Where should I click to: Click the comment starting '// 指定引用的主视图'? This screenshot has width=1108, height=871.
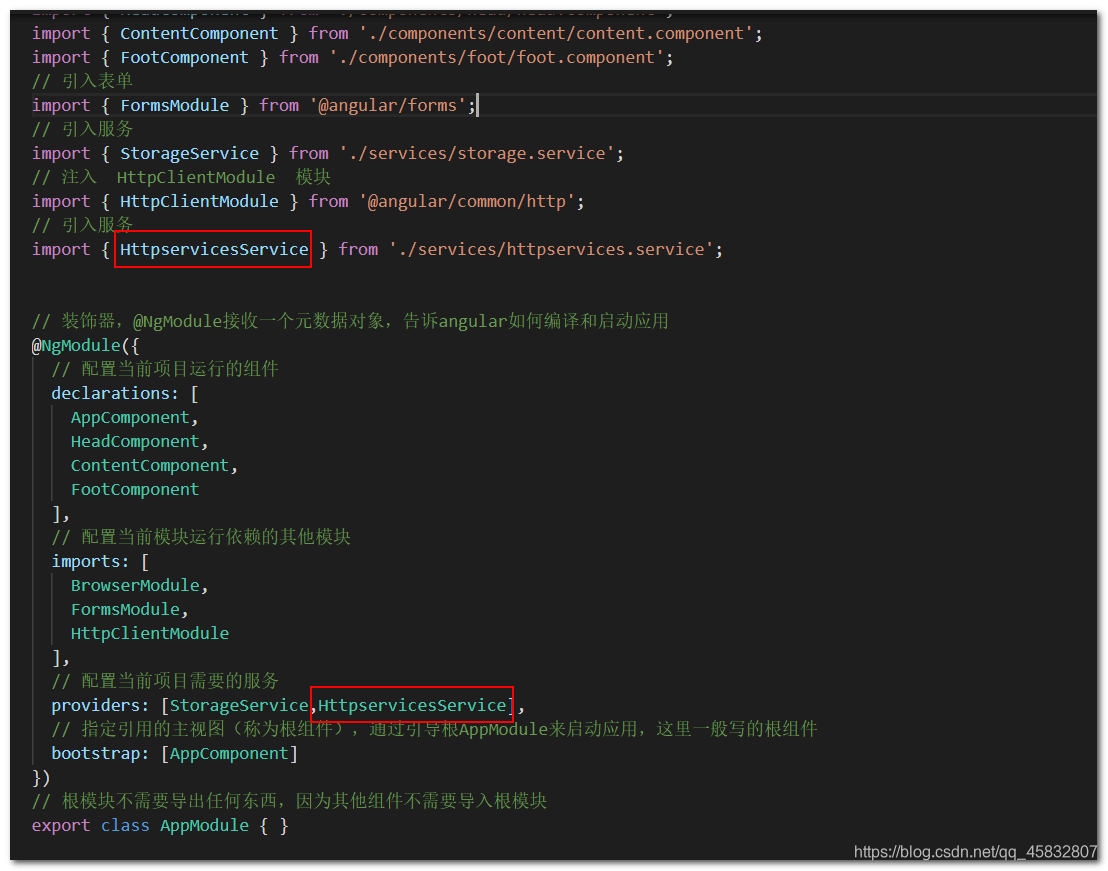coord(434,729)
